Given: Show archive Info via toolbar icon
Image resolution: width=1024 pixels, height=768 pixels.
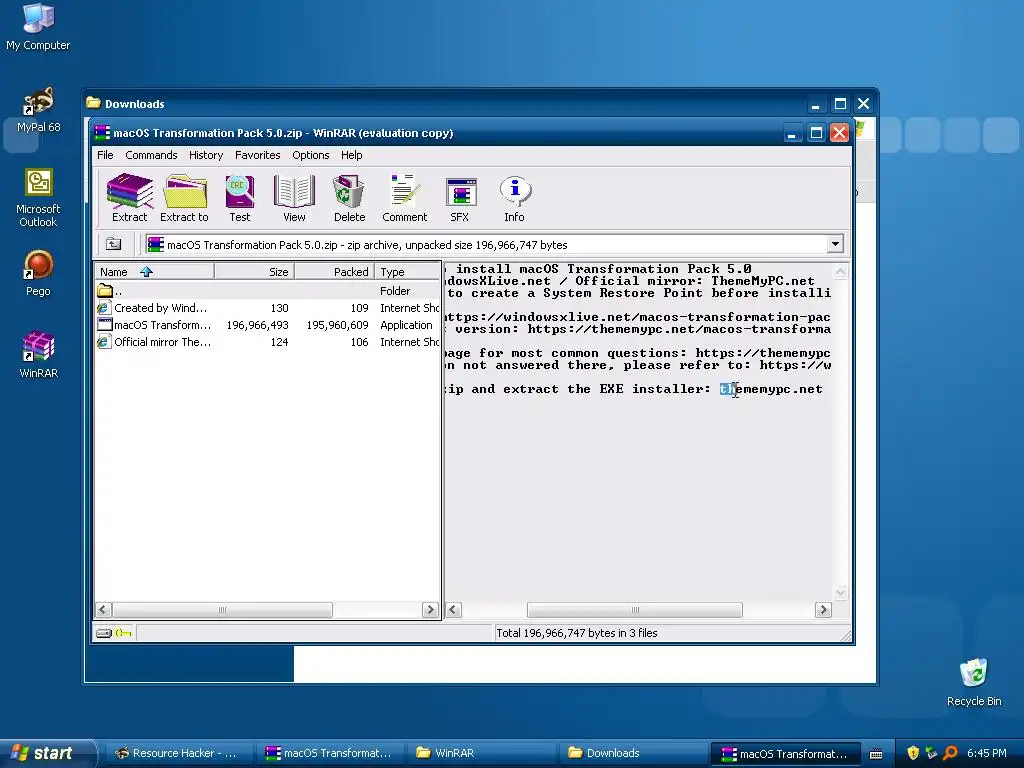Looking at the screenshot, I should (x=515, y=198).
